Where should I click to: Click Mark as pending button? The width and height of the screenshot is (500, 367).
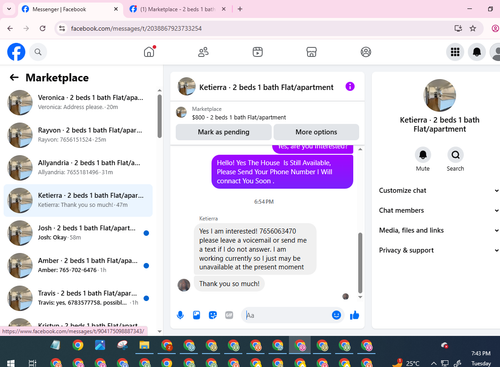[223, 132]
